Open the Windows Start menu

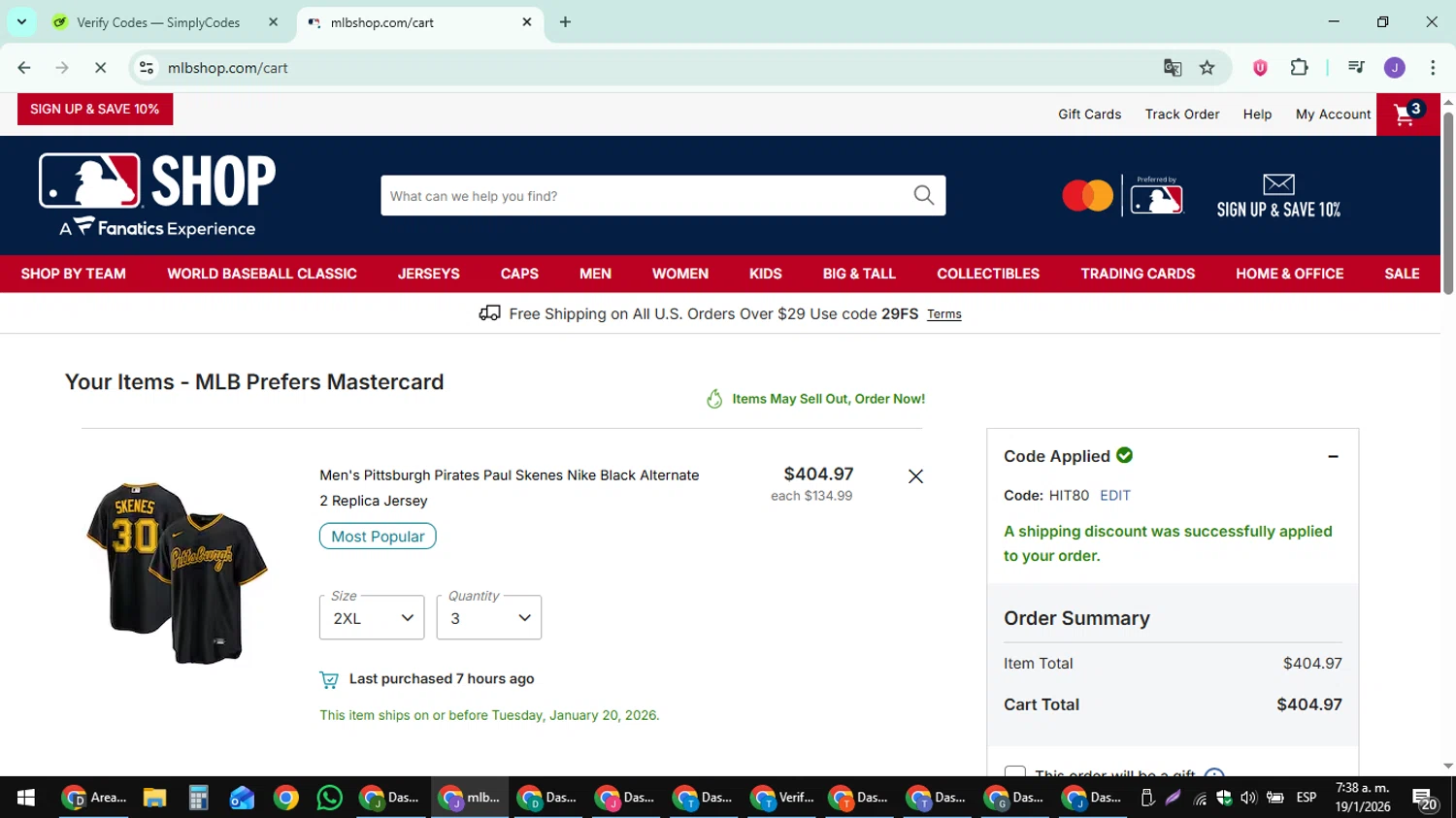(x=26, y=798)
